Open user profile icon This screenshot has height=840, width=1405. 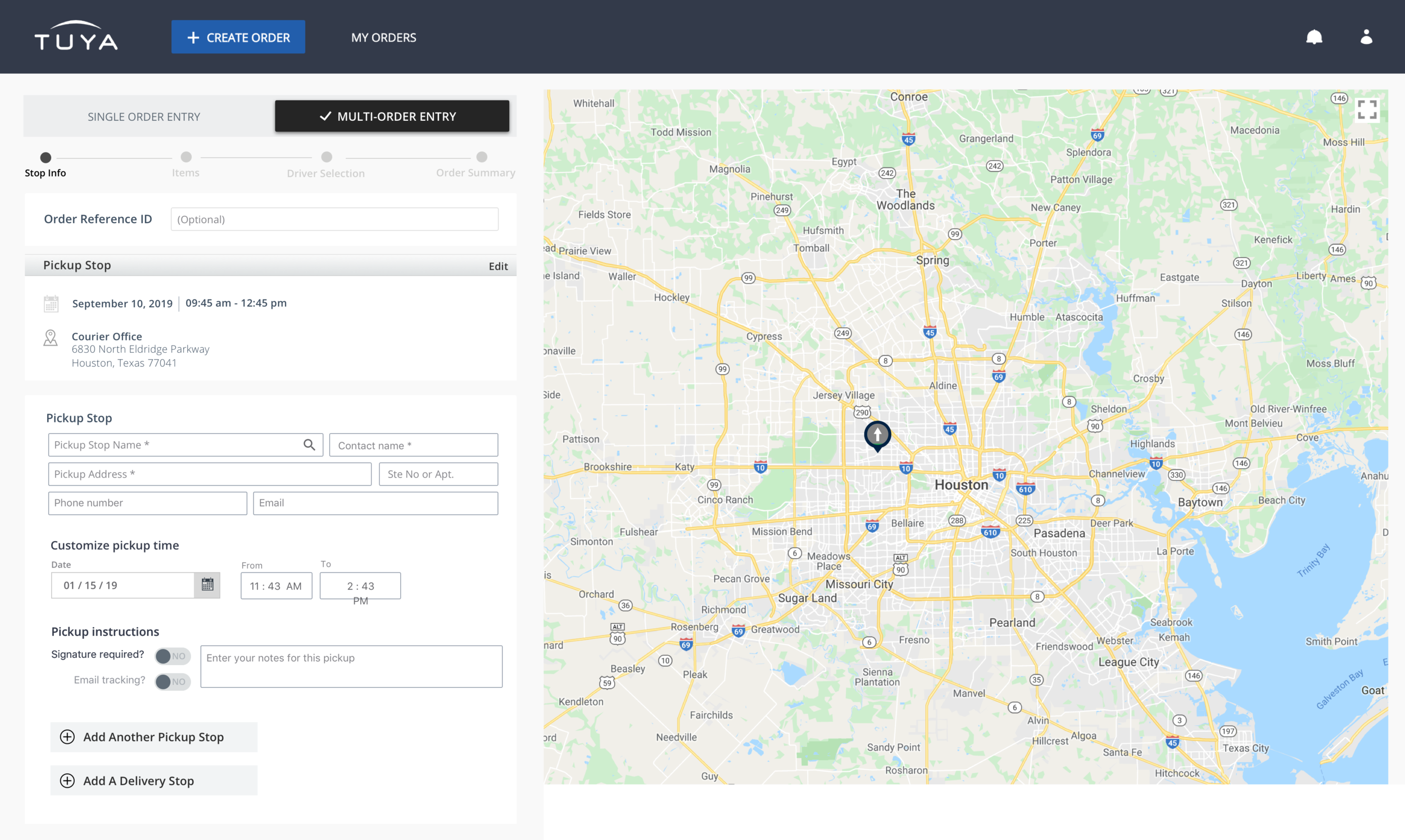(x=1366, y=37)
